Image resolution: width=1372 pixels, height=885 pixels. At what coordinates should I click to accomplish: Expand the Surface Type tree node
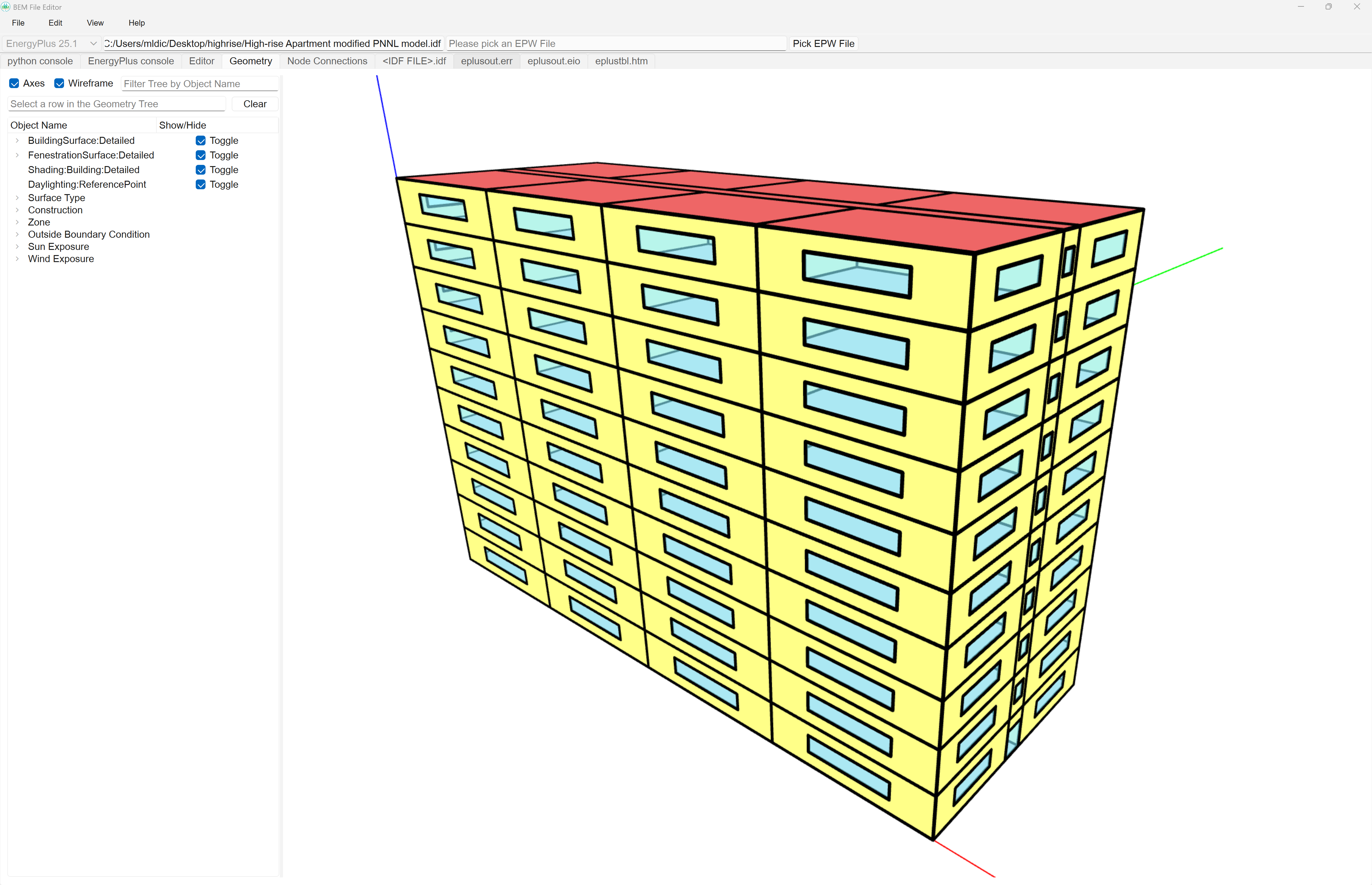[17, 198]
